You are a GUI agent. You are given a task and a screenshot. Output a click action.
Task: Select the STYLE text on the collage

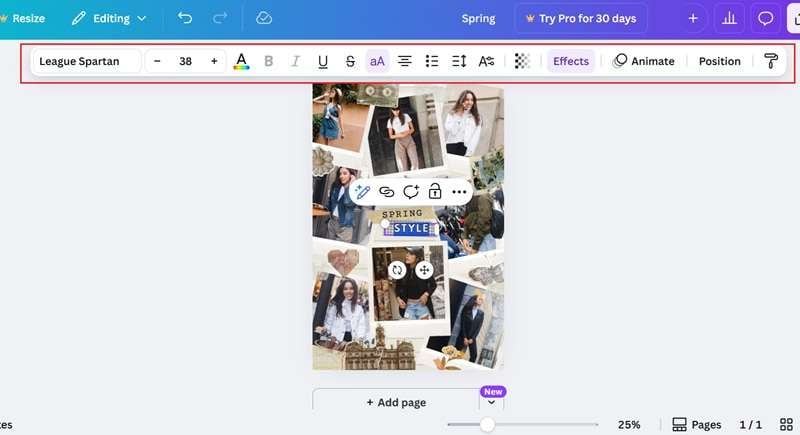(412, 228)
